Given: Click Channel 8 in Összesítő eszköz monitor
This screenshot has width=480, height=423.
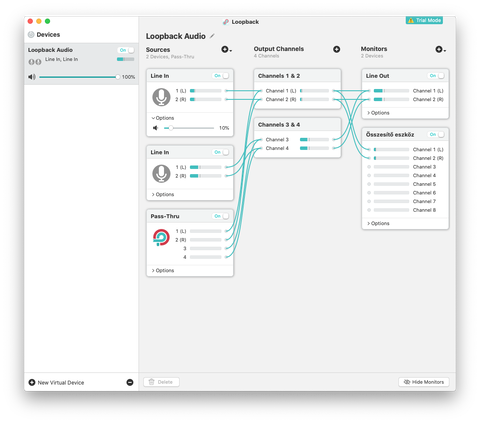Looking at the screenshot, I should coord(424,210).
